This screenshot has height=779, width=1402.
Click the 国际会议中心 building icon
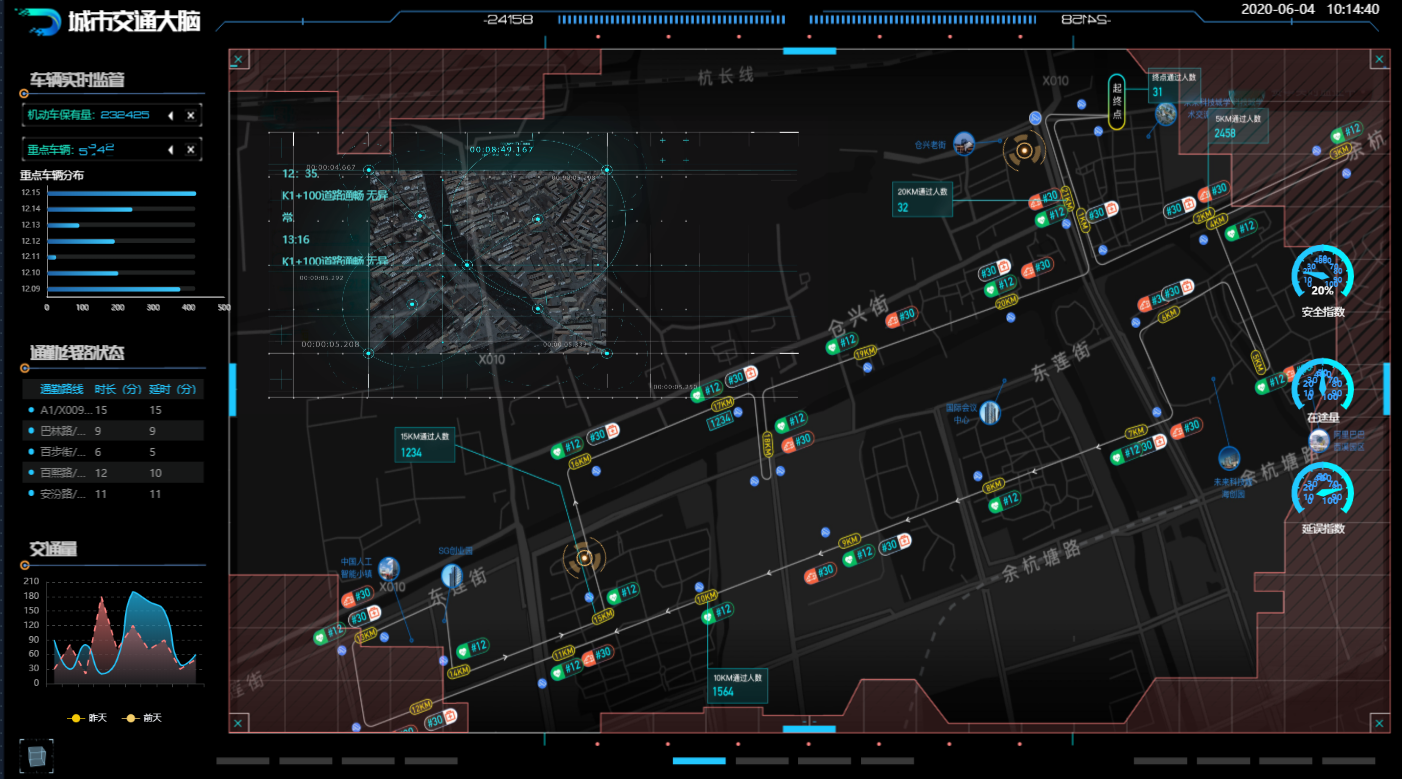tap(990, 412)
